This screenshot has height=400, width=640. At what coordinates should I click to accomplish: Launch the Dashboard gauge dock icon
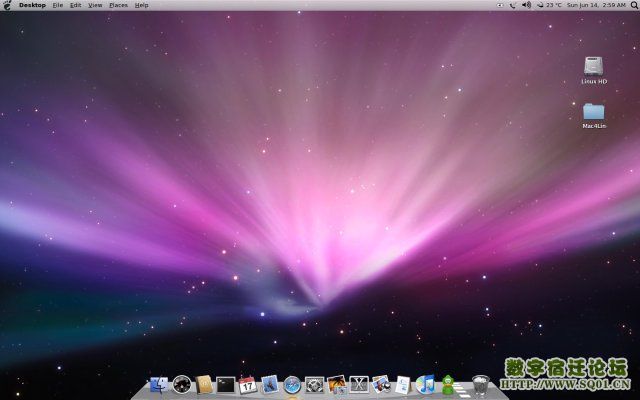[x=182, y=384]
